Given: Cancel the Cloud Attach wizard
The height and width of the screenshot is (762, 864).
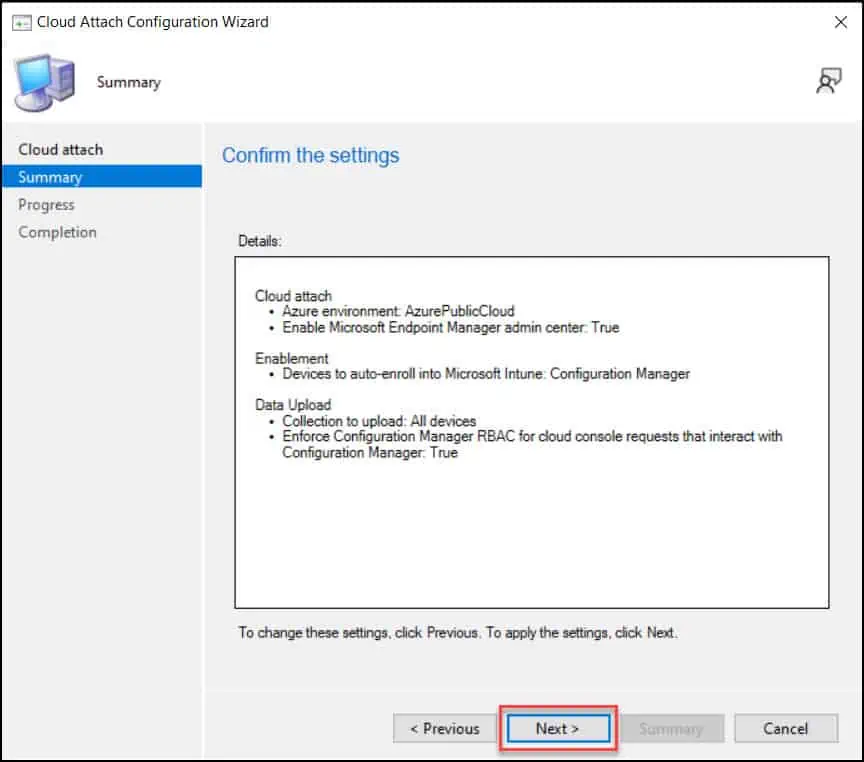Looking at the screenshot, I should pos(785,728).
